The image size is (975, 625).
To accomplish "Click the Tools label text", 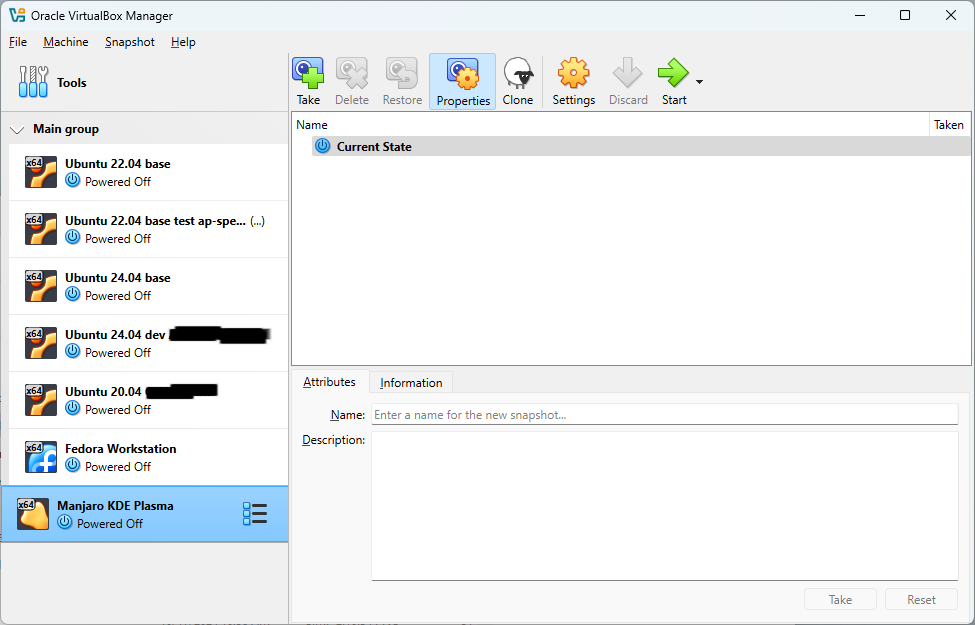I will coord(72,83).
